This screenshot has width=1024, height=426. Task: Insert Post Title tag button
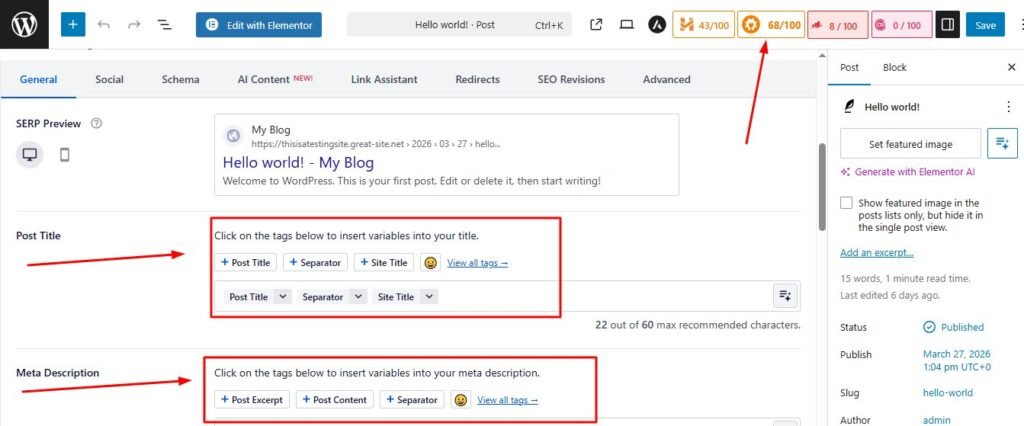246,263
